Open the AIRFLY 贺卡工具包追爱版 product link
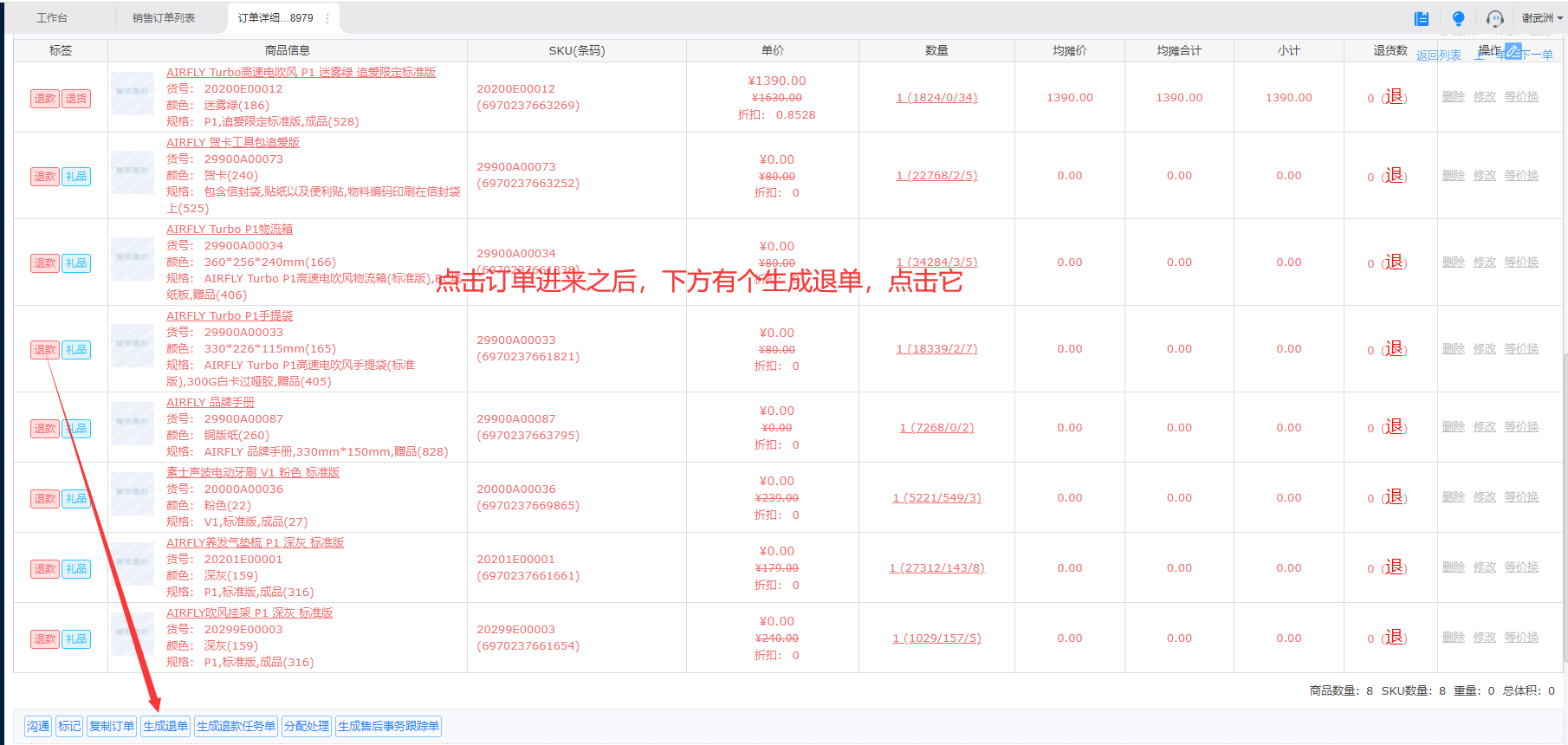The image size is (1568, 745). [233, 143]
